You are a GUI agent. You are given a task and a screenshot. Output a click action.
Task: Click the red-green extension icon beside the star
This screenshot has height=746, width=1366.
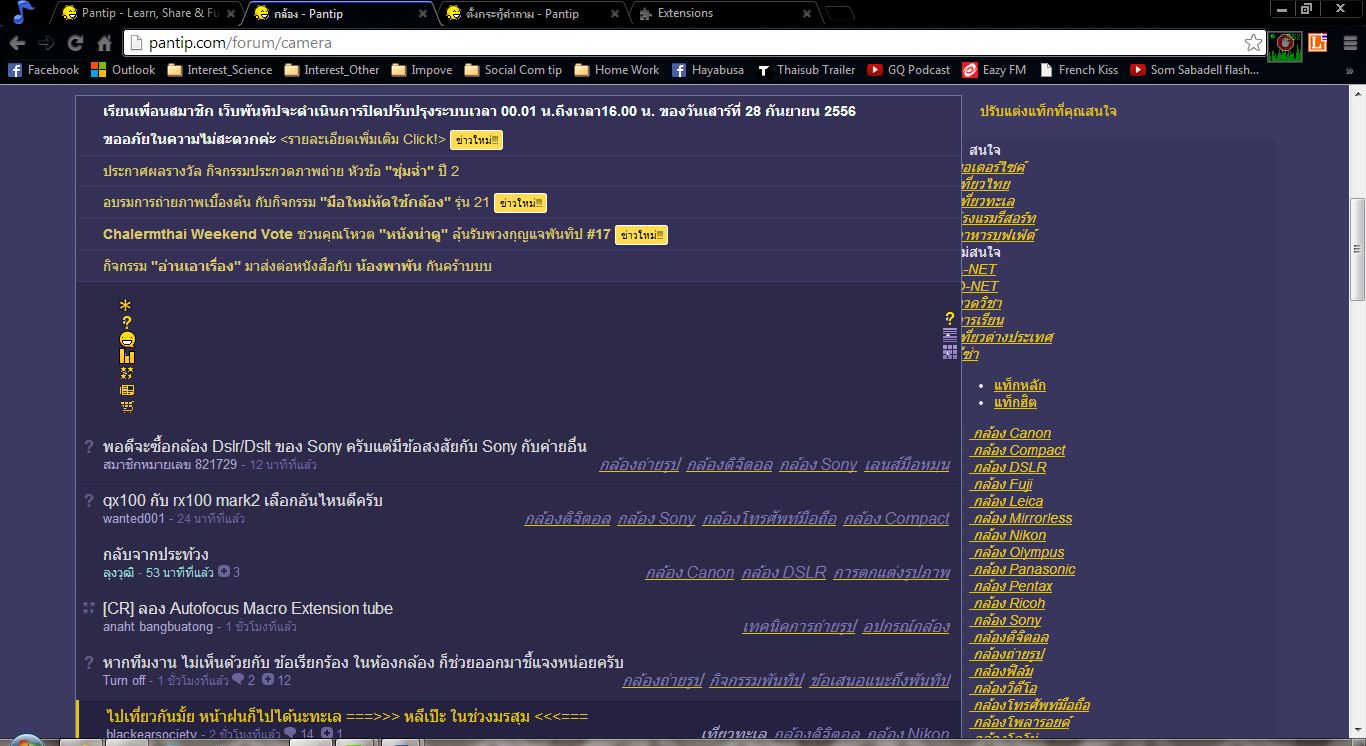pyautogui.click(x=1285, y=46)
